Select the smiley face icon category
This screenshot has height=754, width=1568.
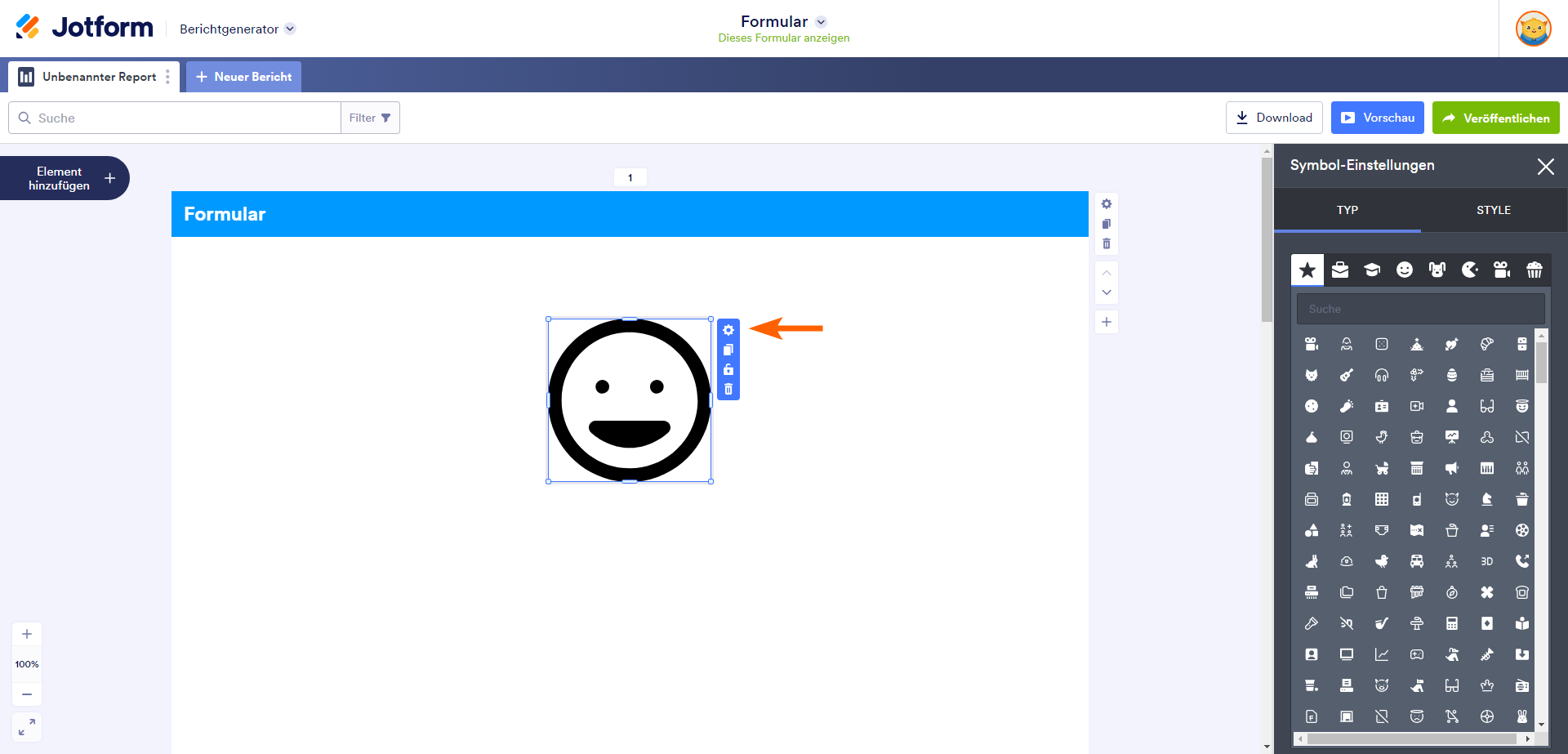coord(1405,270)
